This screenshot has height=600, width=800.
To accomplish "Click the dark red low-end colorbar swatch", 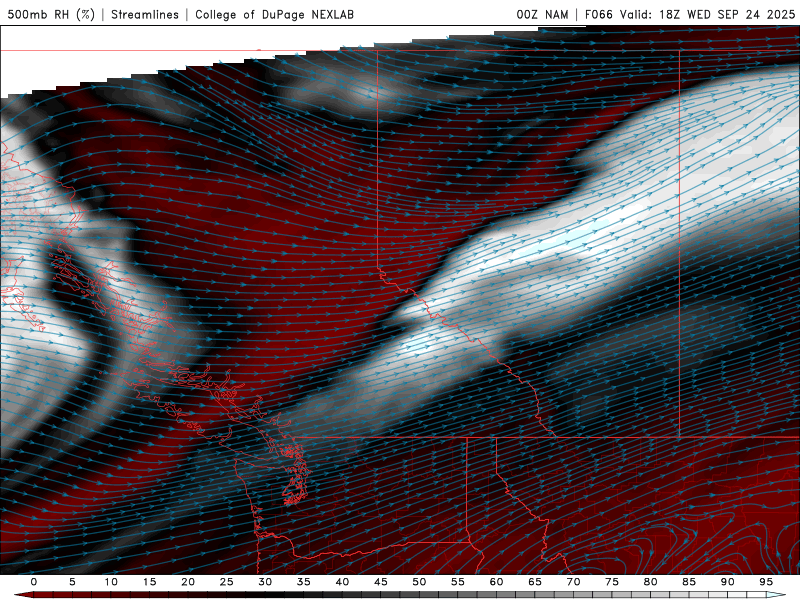I will pos(24,595).
